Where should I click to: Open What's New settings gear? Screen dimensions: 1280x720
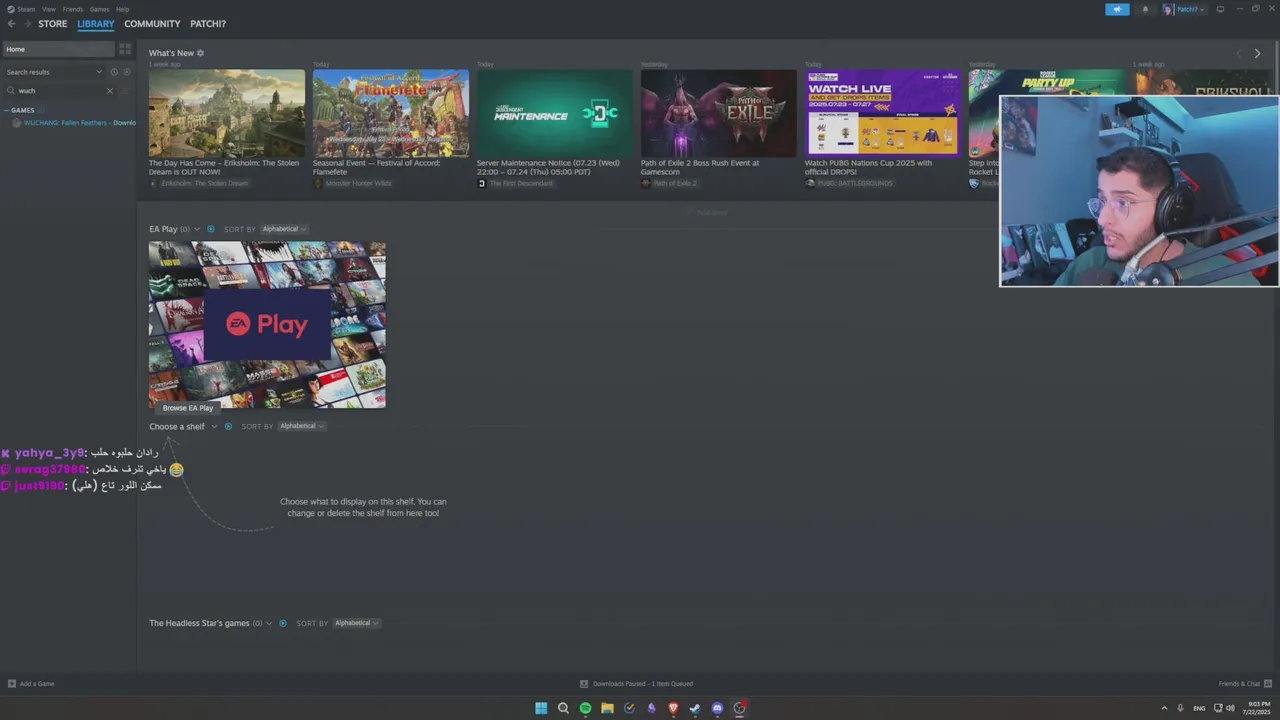200,53
